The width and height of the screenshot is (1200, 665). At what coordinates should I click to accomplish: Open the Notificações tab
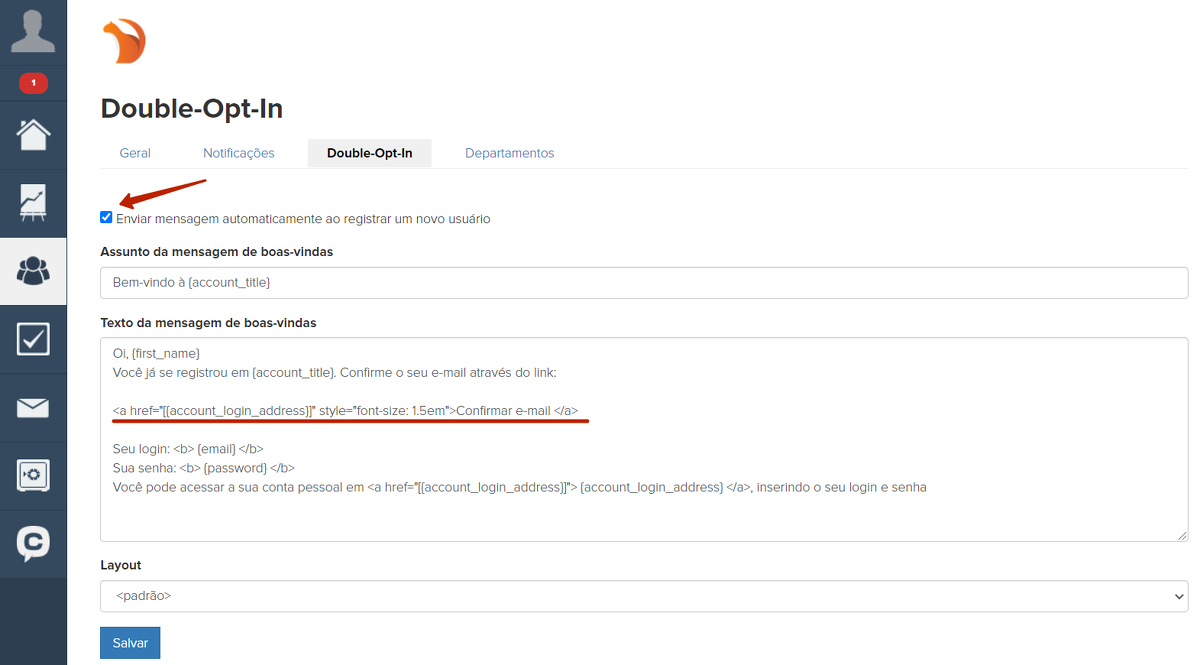238,153
